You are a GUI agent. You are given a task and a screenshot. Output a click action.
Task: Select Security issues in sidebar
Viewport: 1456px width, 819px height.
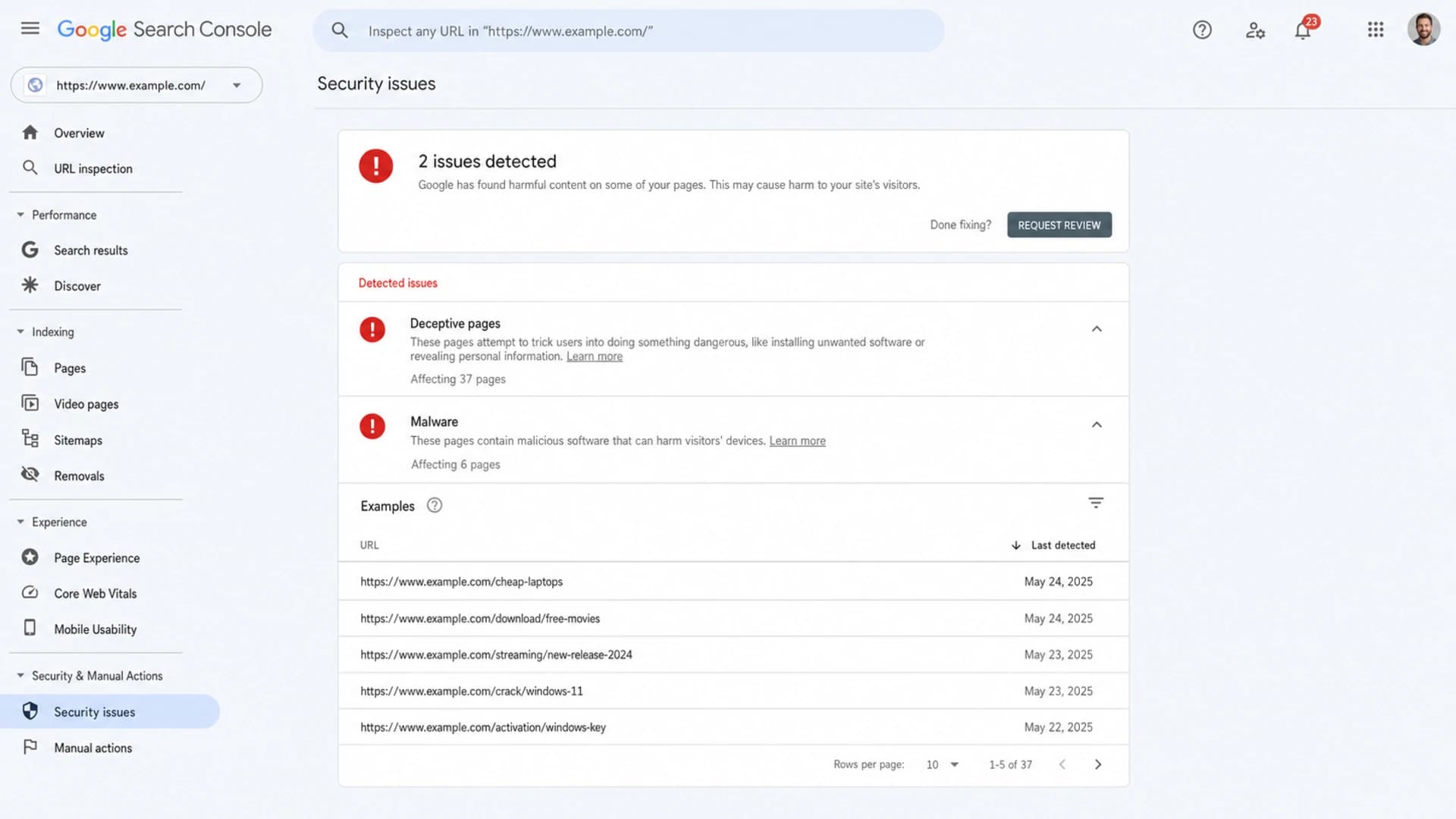pyautogui.click(x=110, y=711)
